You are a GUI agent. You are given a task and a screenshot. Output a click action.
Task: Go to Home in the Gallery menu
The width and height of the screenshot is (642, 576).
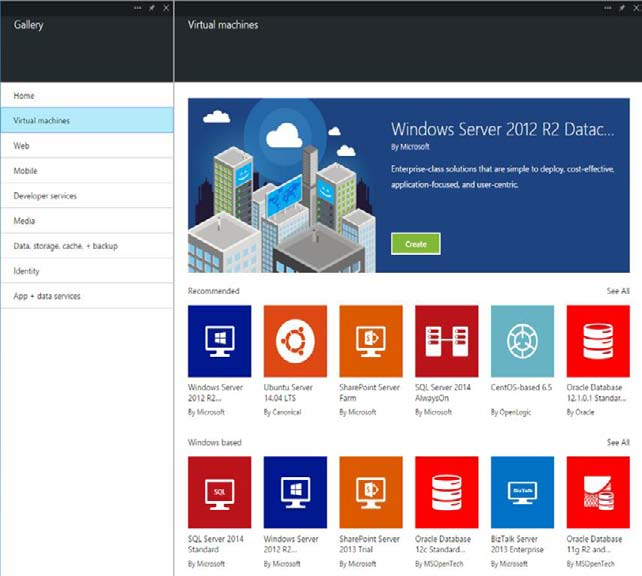[24, 96]
